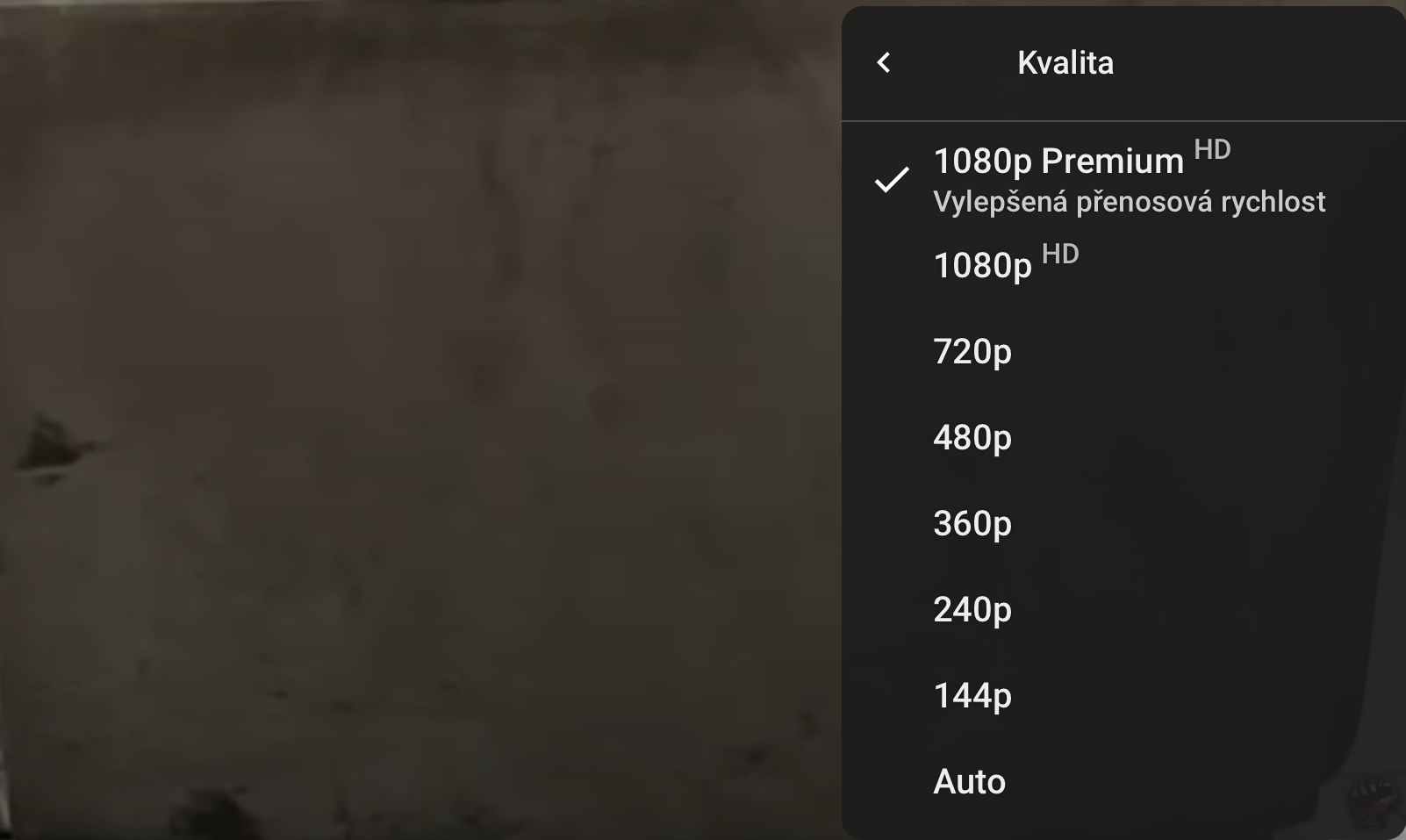Pick the 360p resolution entry

[972, 523]
